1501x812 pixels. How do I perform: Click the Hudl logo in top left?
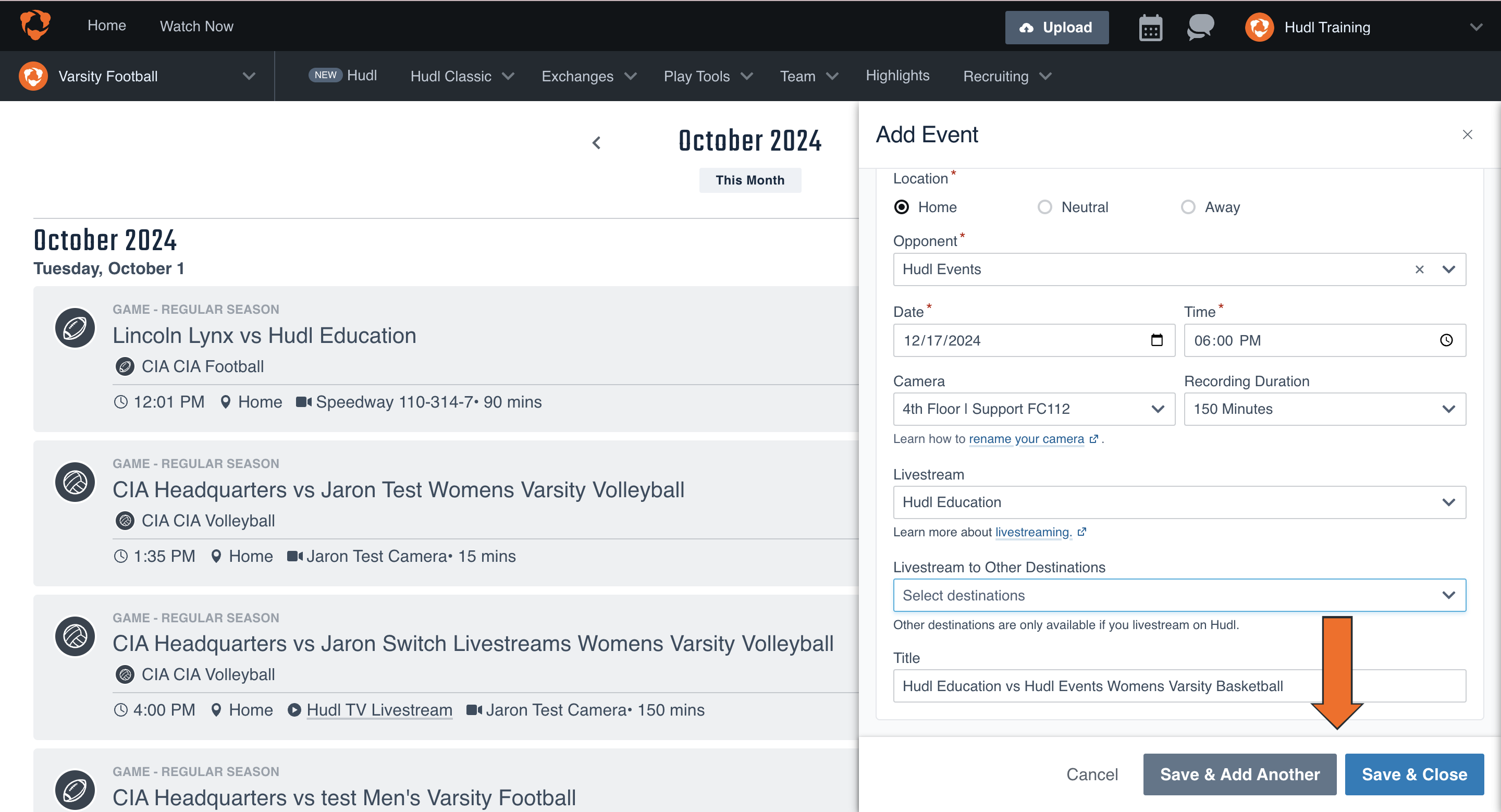click(x=35, y=25)
